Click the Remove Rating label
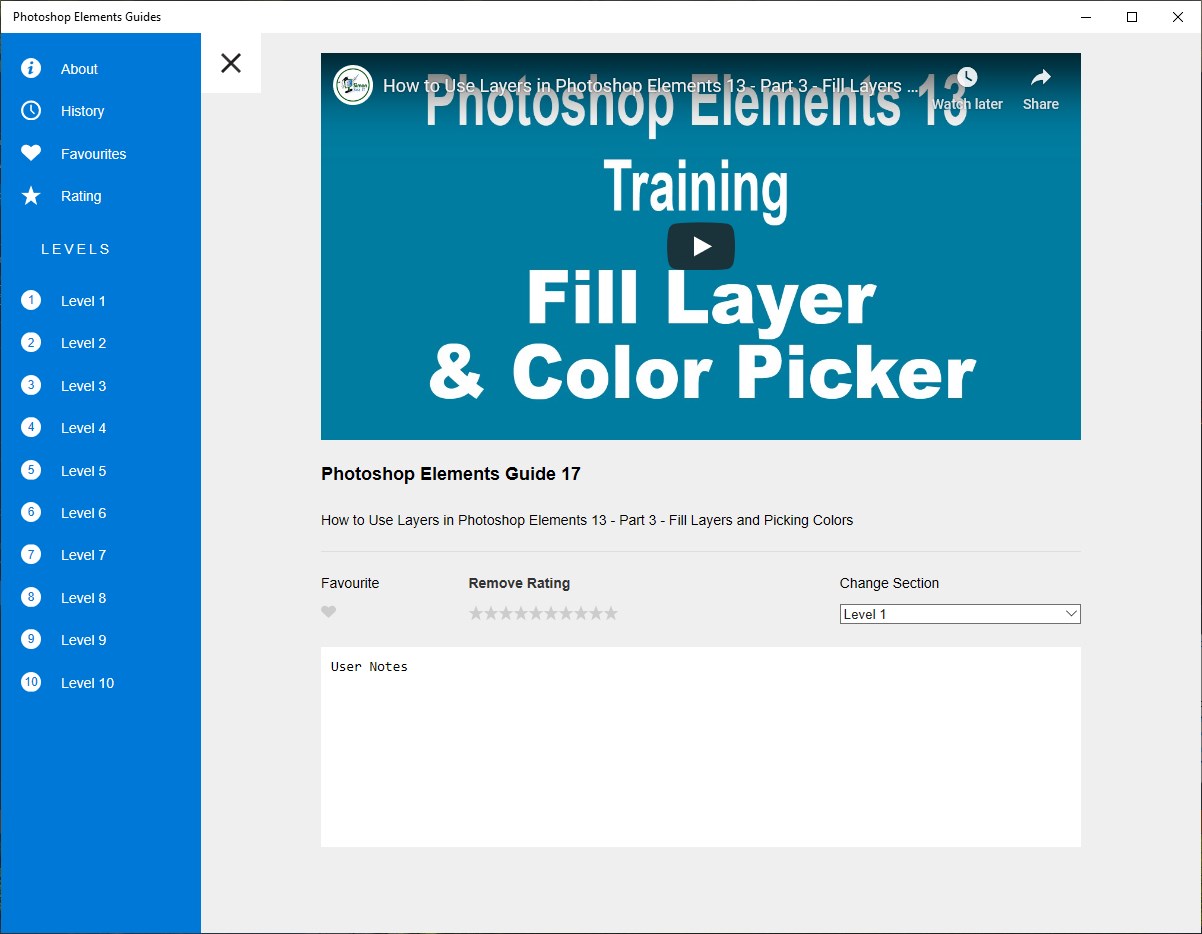 [519, 583]
